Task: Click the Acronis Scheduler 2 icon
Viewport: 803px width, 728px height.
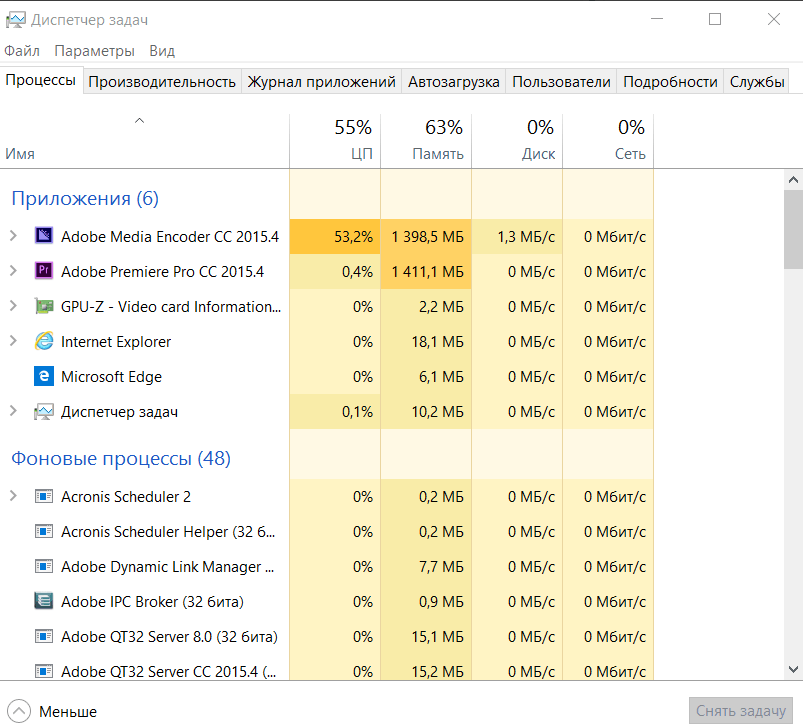Action: [44, 496]
